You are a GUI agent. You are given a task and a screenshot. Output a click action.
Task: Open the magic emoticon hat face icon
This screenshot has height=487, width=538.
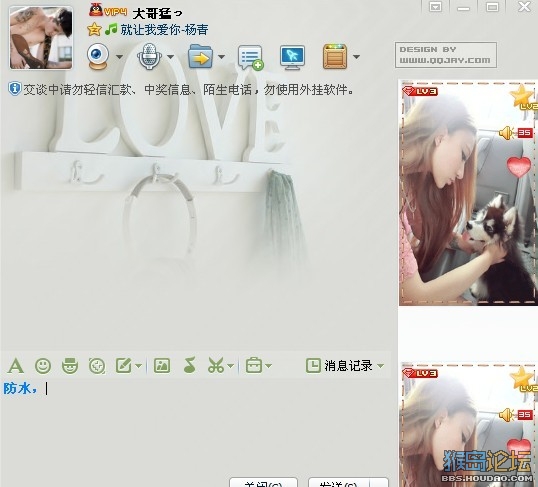pyautogui.click(x=70, y=365)
